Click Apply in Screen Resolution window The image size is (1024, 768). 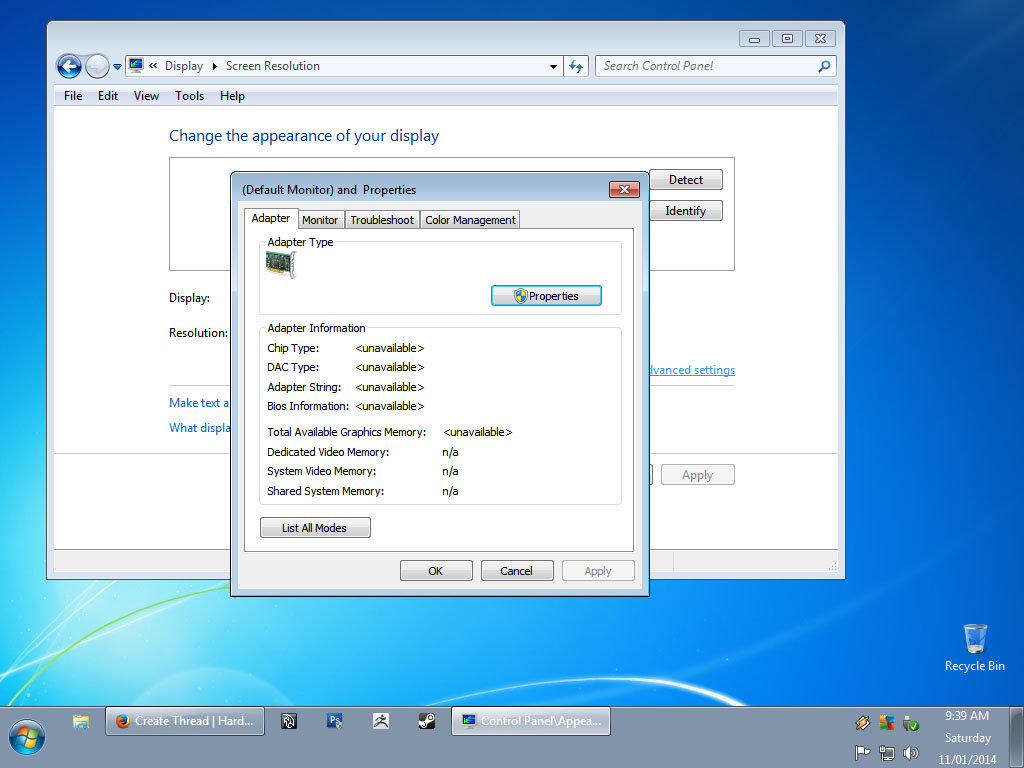pyautogui.click(x=697, y=475)
